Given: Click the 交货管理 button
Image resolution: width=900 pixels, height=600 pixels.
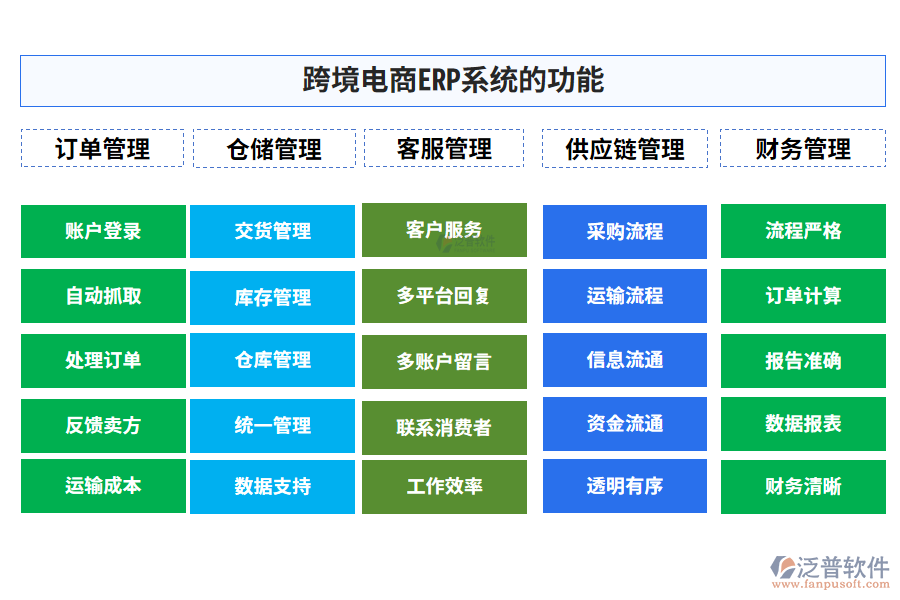Looking at the screenshot, I should pyautogui.click(x=272, y=231).
